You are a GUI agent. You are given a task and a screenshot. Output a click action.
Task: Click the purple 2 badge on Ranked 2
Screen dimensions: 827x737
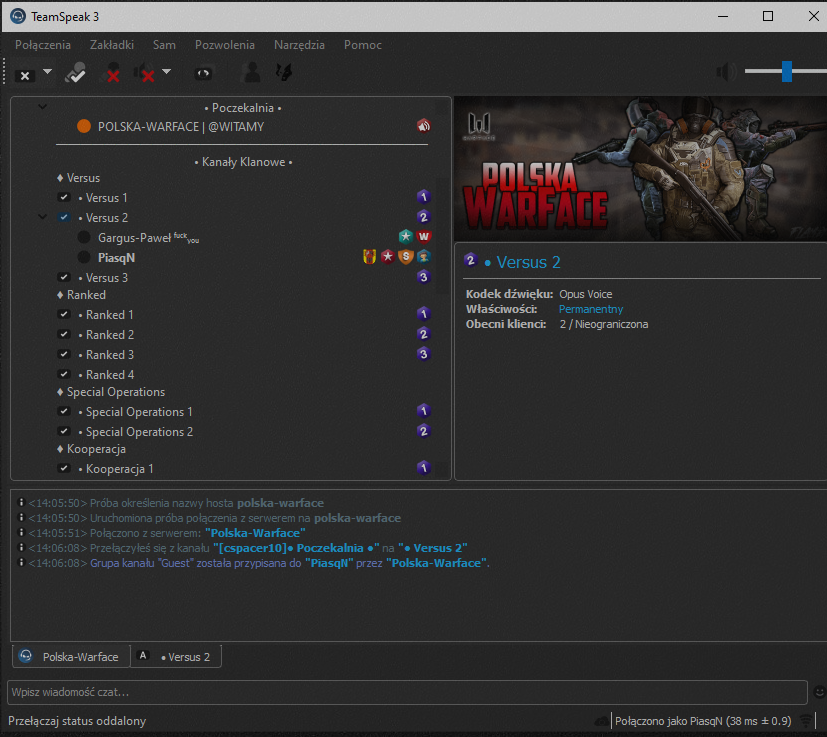[x=424, y=334]
